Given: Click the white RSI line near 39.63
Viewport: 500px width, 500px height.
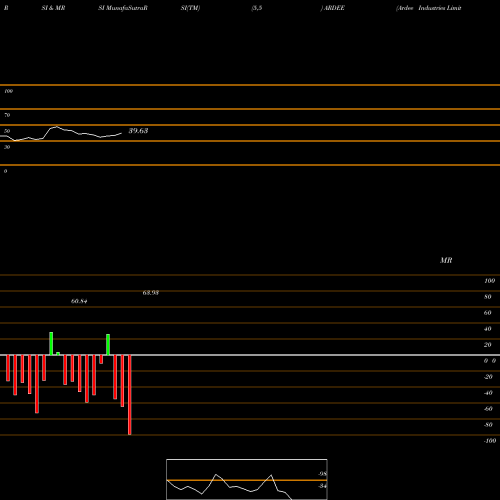Looking at the screenshot, I should tap(61, 134).
